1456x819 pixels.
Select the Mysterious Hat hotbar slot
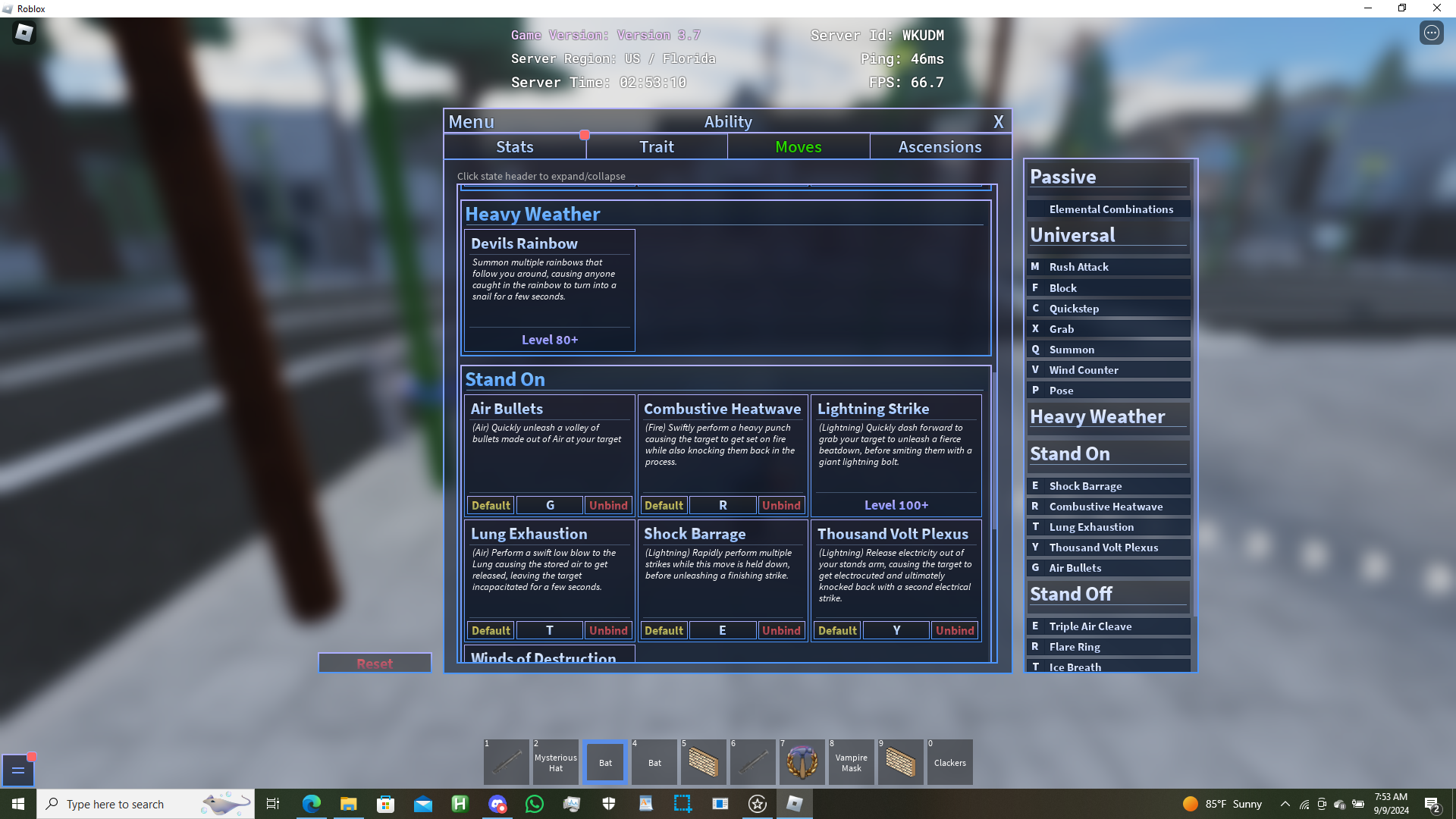click(x=556, y=762)
